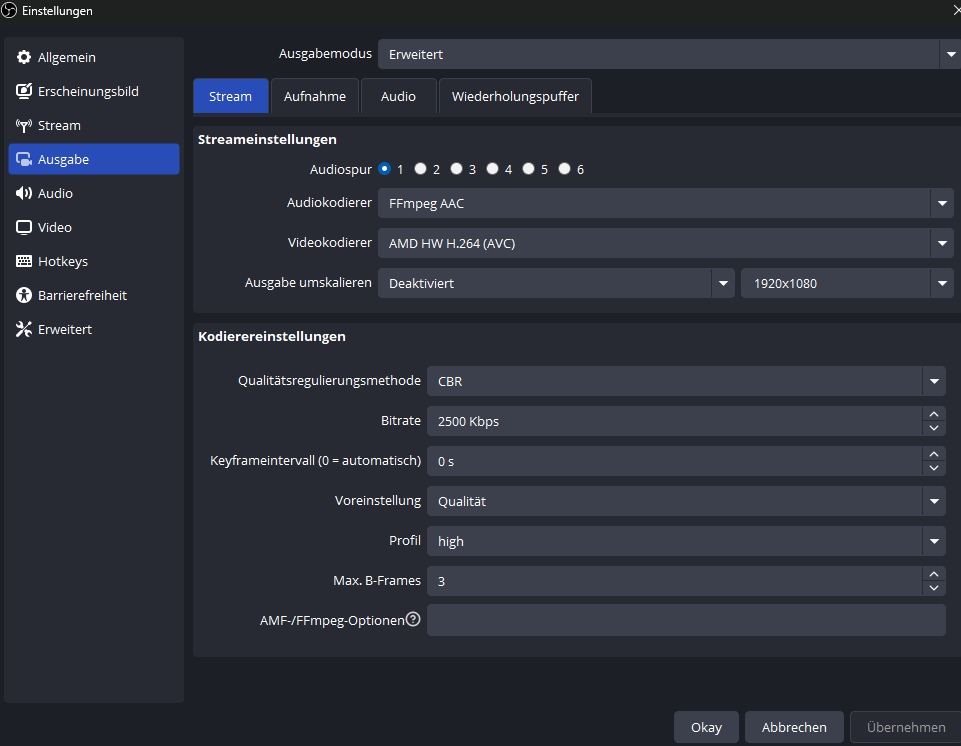
Task: Choose Audiospur track 4
Action: point(493,169)
